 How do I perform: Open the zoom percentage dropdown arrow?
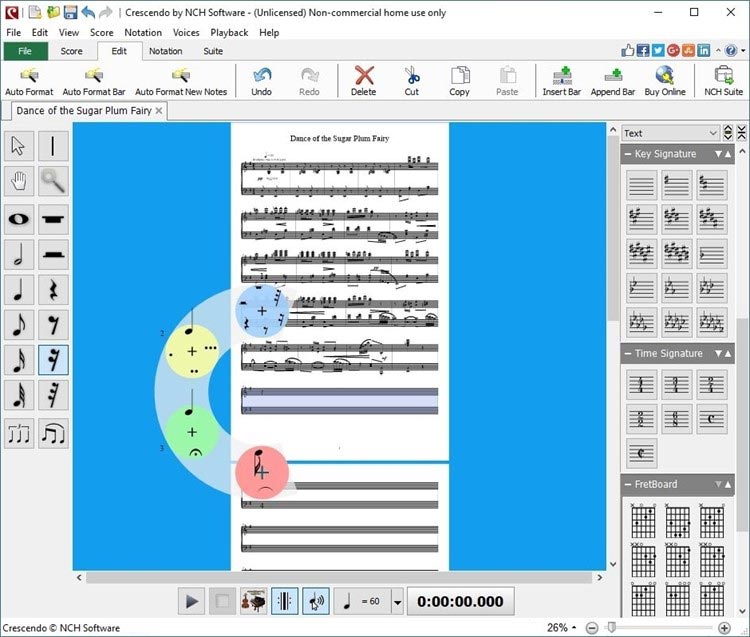click(574, 628)
